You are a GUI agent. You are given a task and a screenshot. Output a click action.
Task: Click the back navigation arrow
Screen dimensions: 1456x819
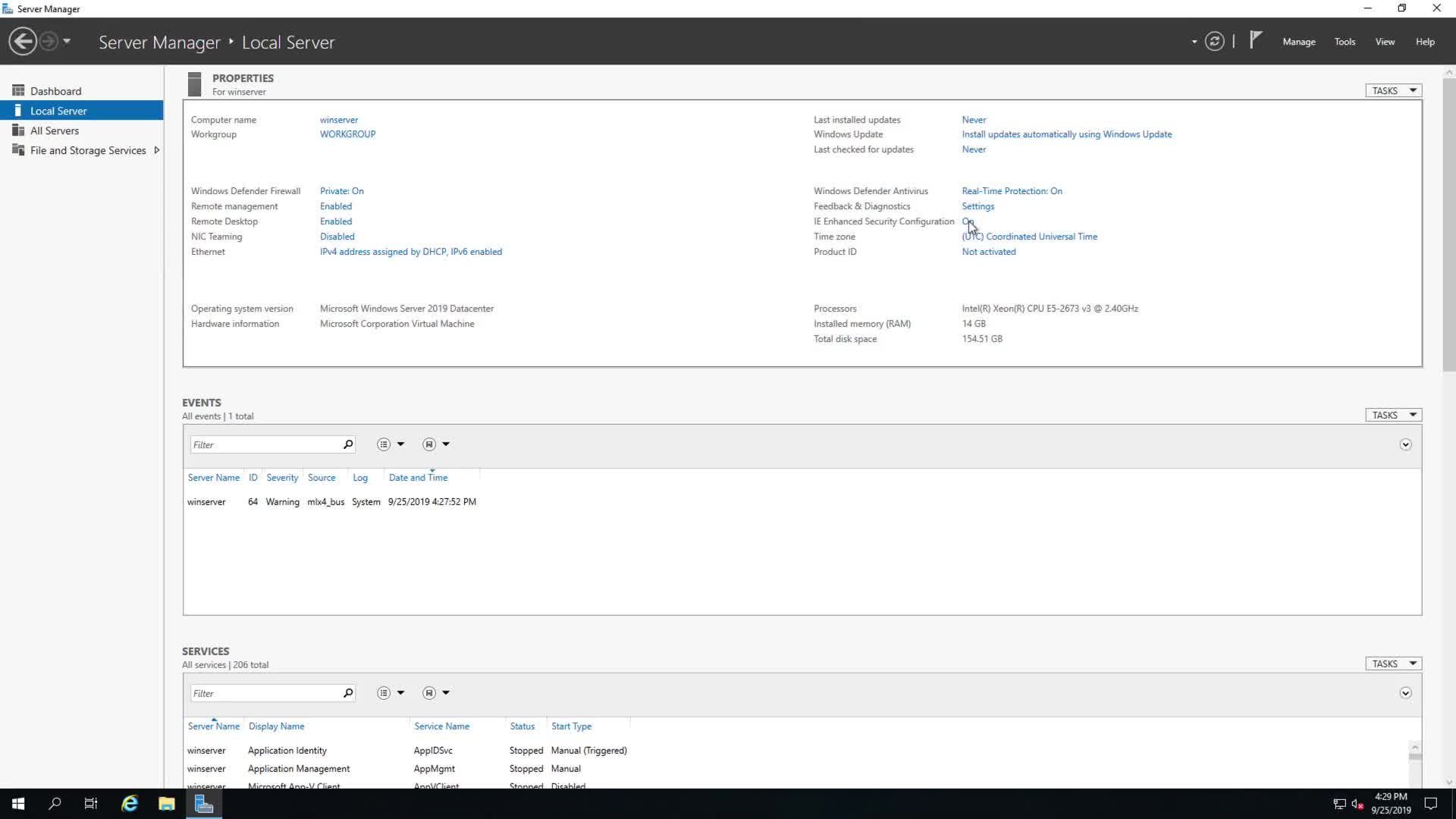click(x=23, y=41)
